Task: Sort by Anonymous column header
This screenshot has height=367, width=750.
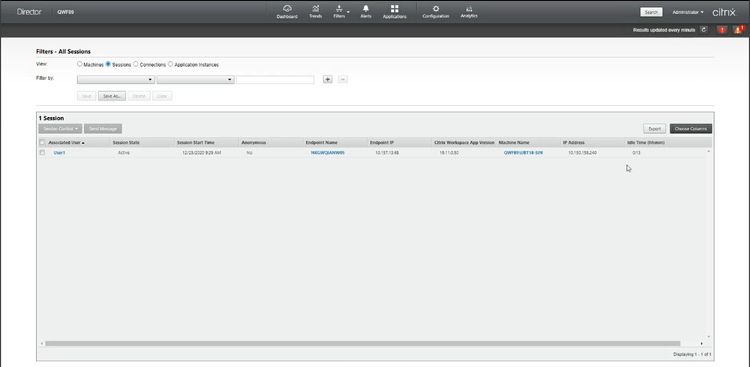Action: click(254, 143)
